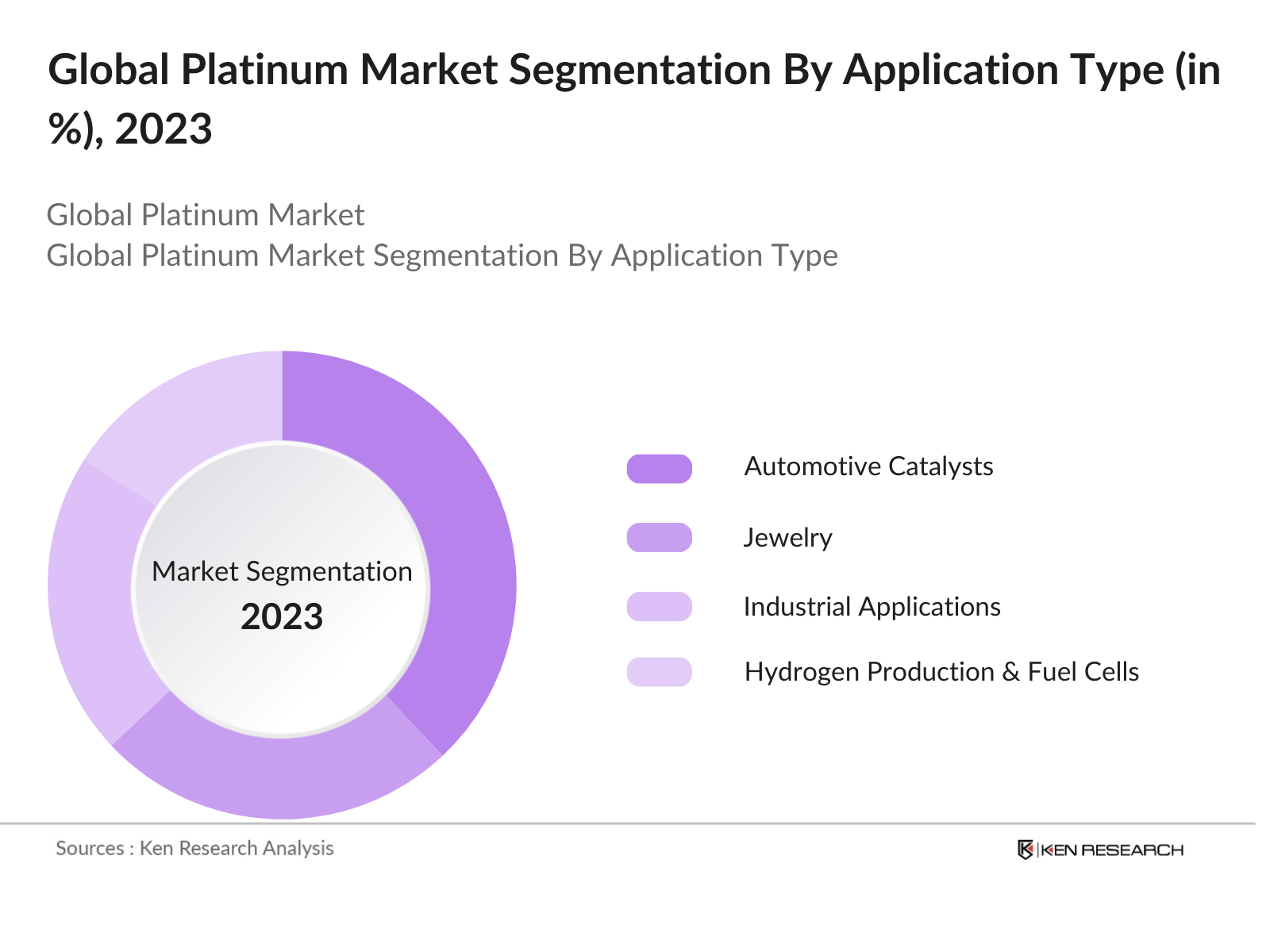Image resolution: width=1270 pixels, height=952 pixels.
Task: Toggle the Jewelry series visibility
Action: click(658, 536)
